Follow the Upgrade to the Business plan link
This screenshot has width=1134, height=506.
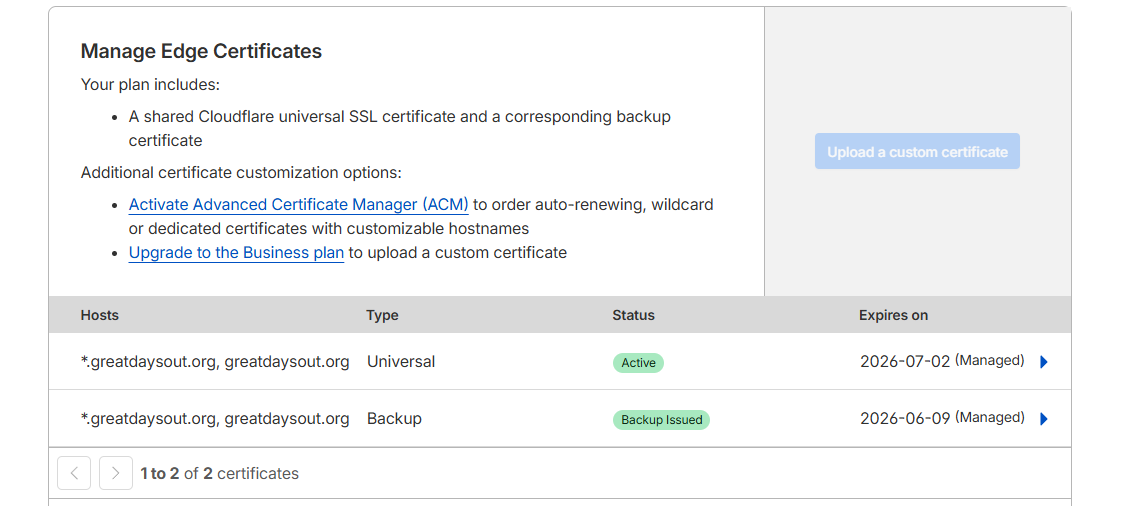tap(236, 253)
